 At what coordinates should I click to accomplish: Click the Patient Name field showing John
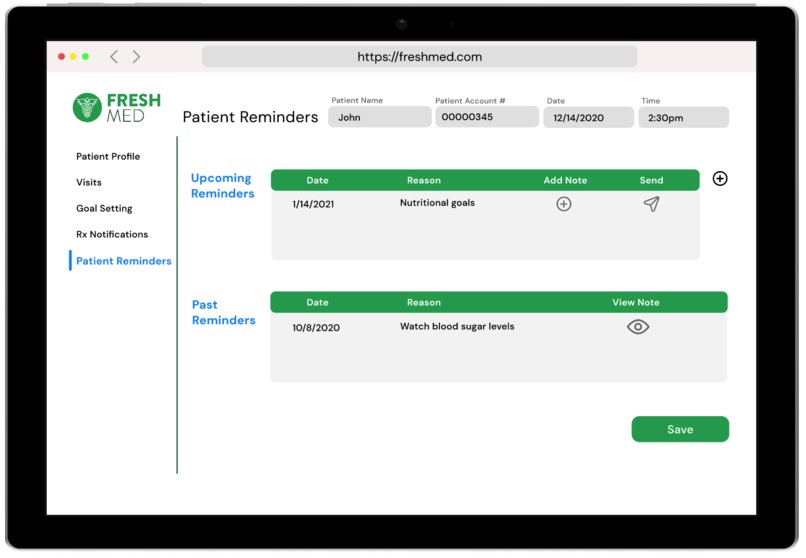[x=379, y=117]
